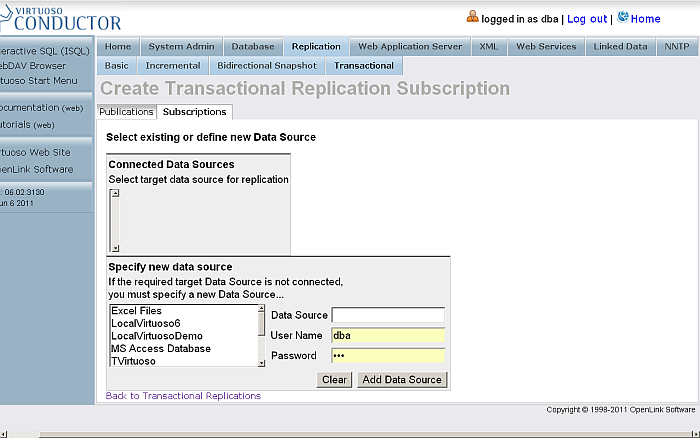Click the Add Data Source button
The image size is (700, 438).
click(x=402, y=380)
